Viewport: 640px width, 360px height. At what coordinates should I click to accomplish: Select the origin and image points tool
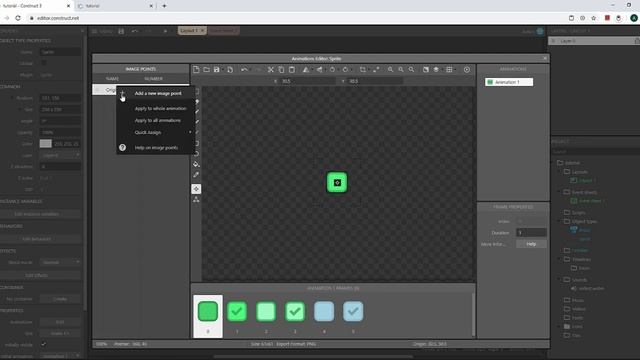pyautogui.click(x=196, y=189)
